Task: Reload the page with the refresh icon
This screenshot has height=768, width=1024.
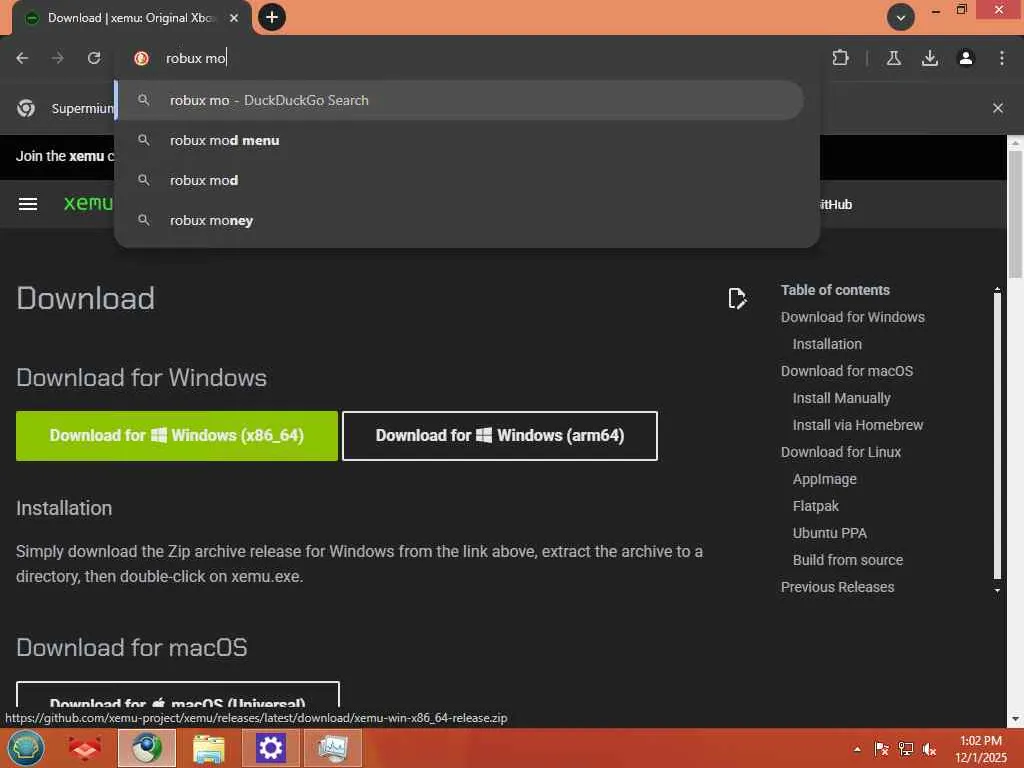Action: tap(94, 58)
